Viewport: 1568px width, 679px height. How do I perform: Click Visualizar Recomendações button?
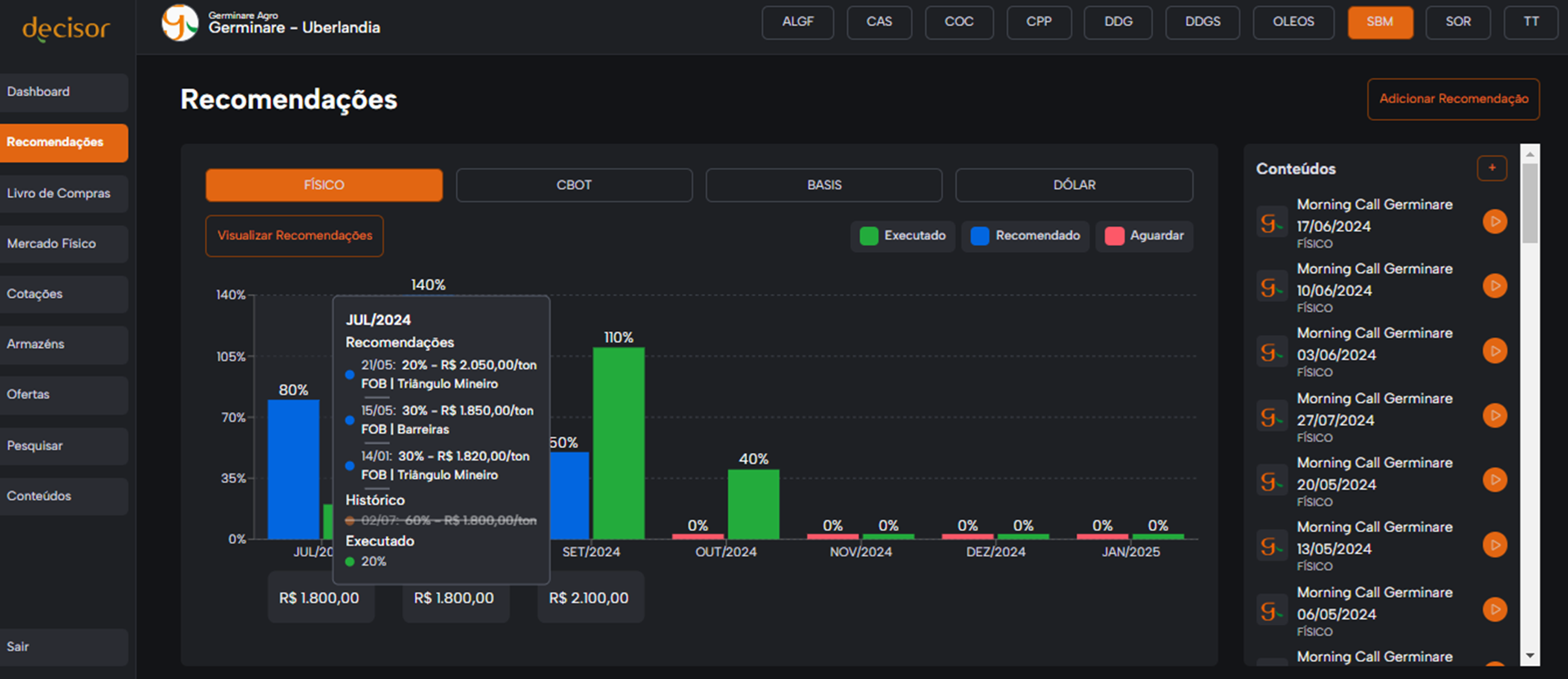tap(294, 236)
